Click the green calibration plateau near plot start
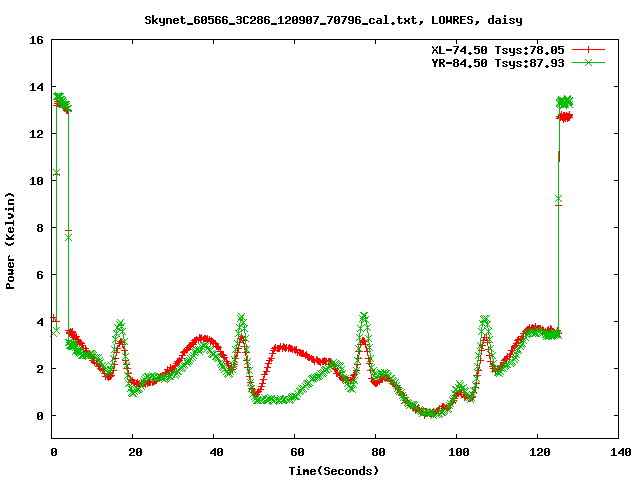The width and height of the screenshot is (640, 480). (62, 101)
